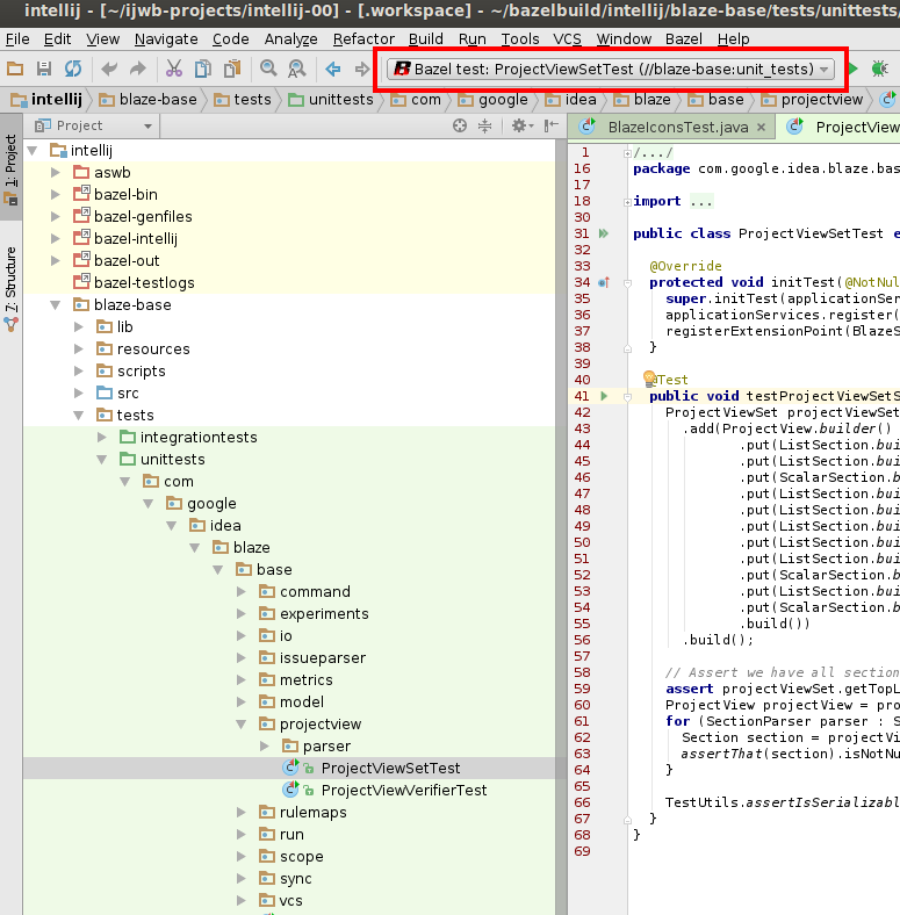Screen dimensions: 900x915
Task: Unfold the collapsed import block
Action: [627, 202]
